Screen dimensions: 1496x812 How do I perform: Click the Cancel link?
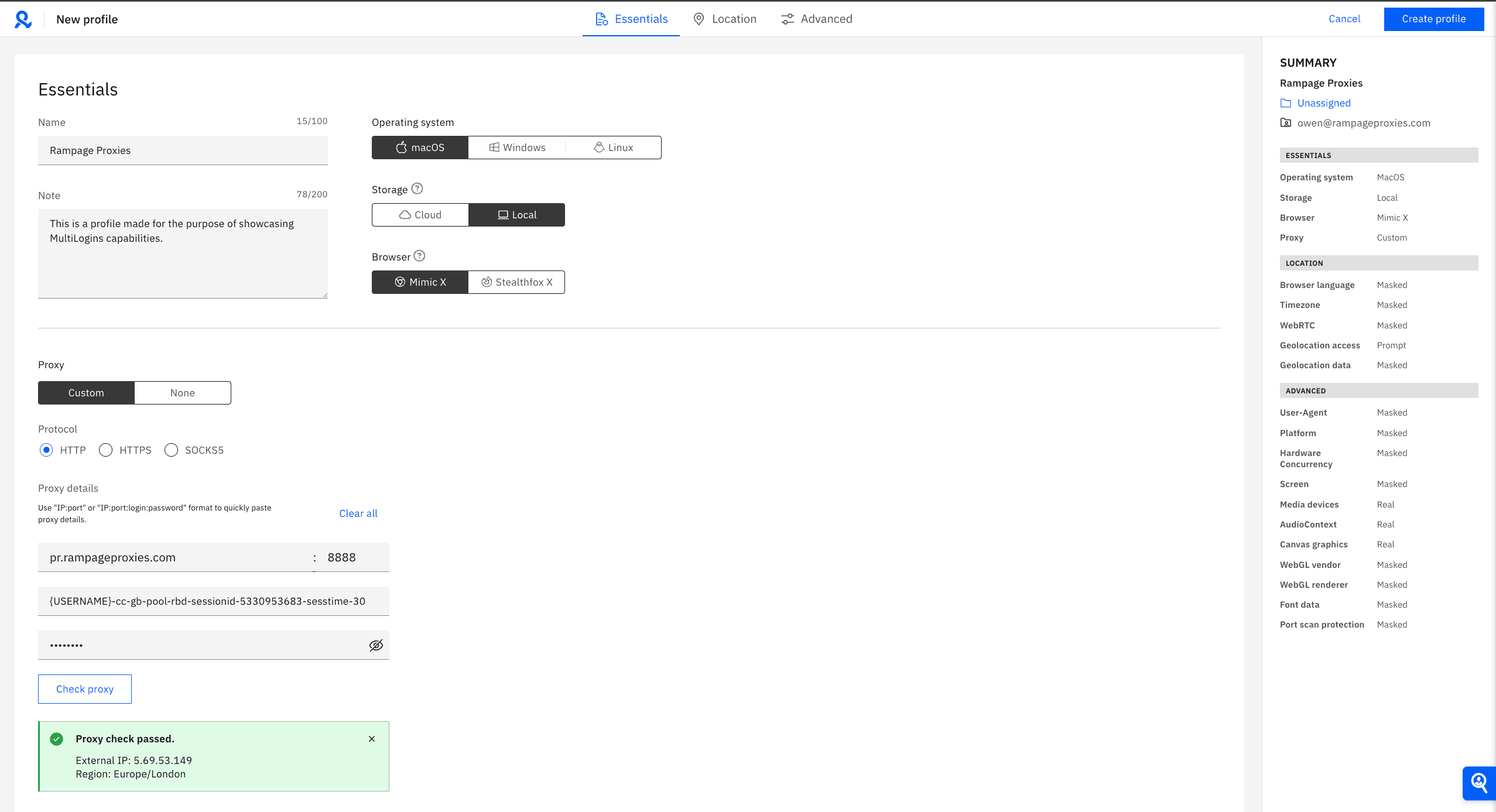point(1344,19)
